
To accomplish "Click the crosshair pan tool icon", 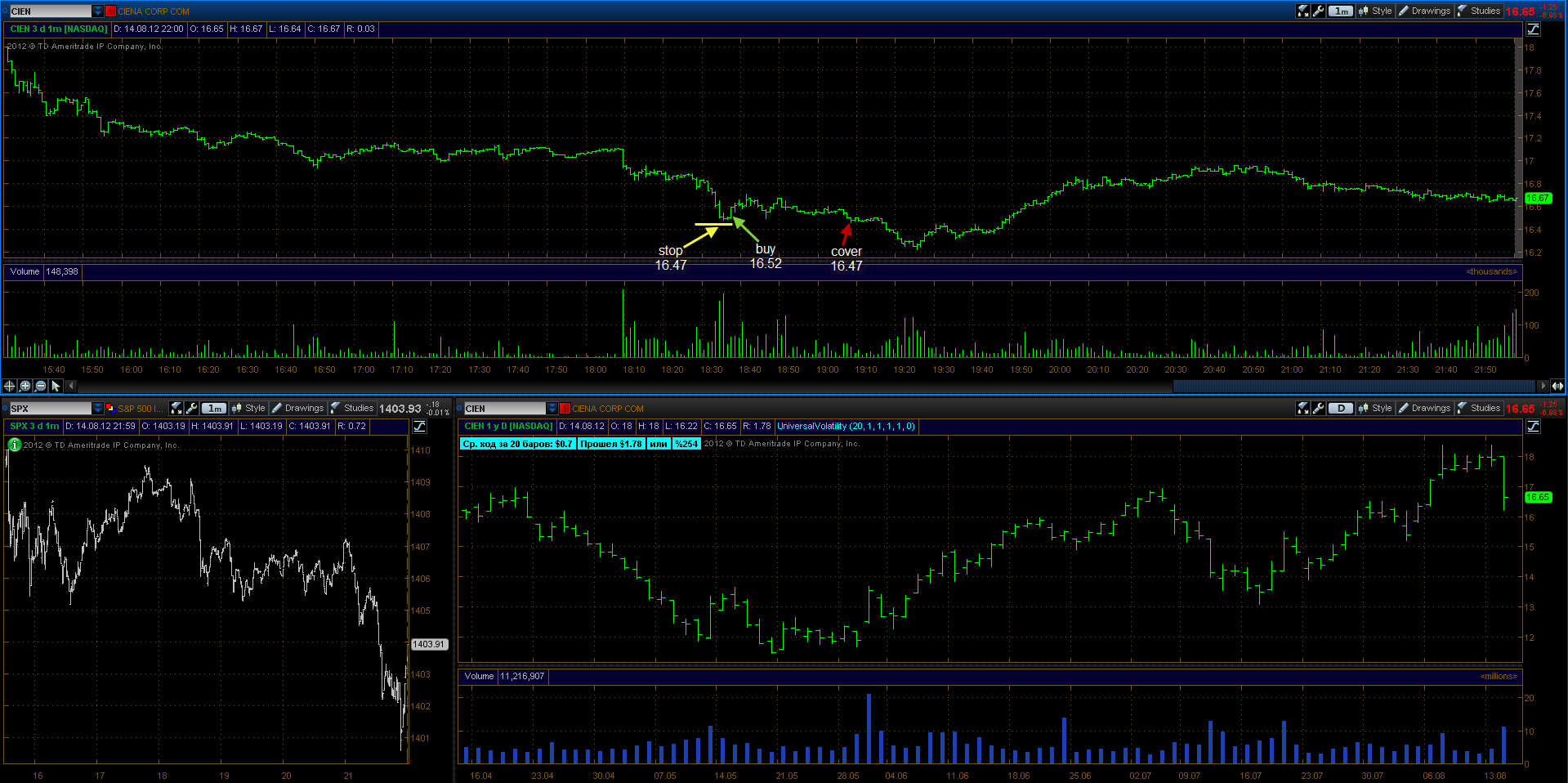I will coord(10,386).
